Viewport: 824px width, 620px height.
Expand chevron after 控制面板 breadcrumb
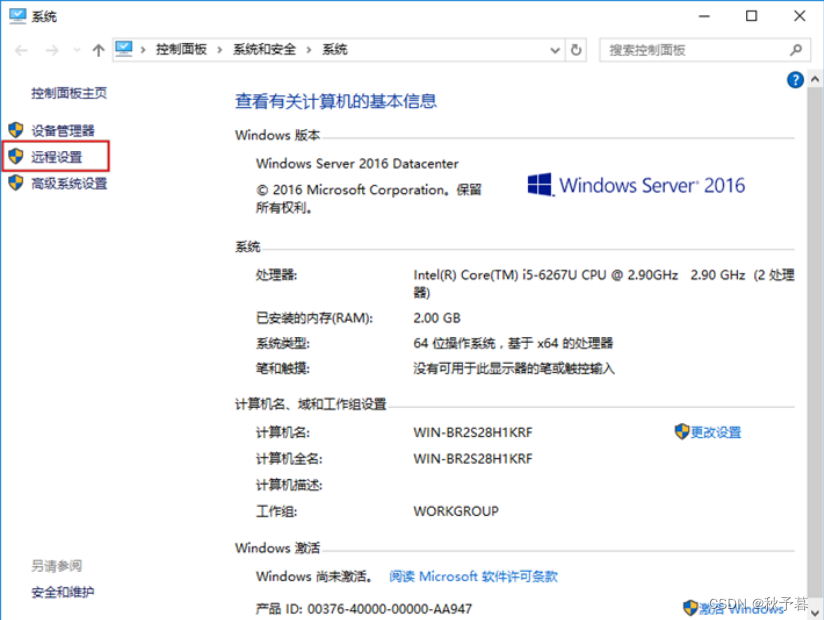coord(220,50)
